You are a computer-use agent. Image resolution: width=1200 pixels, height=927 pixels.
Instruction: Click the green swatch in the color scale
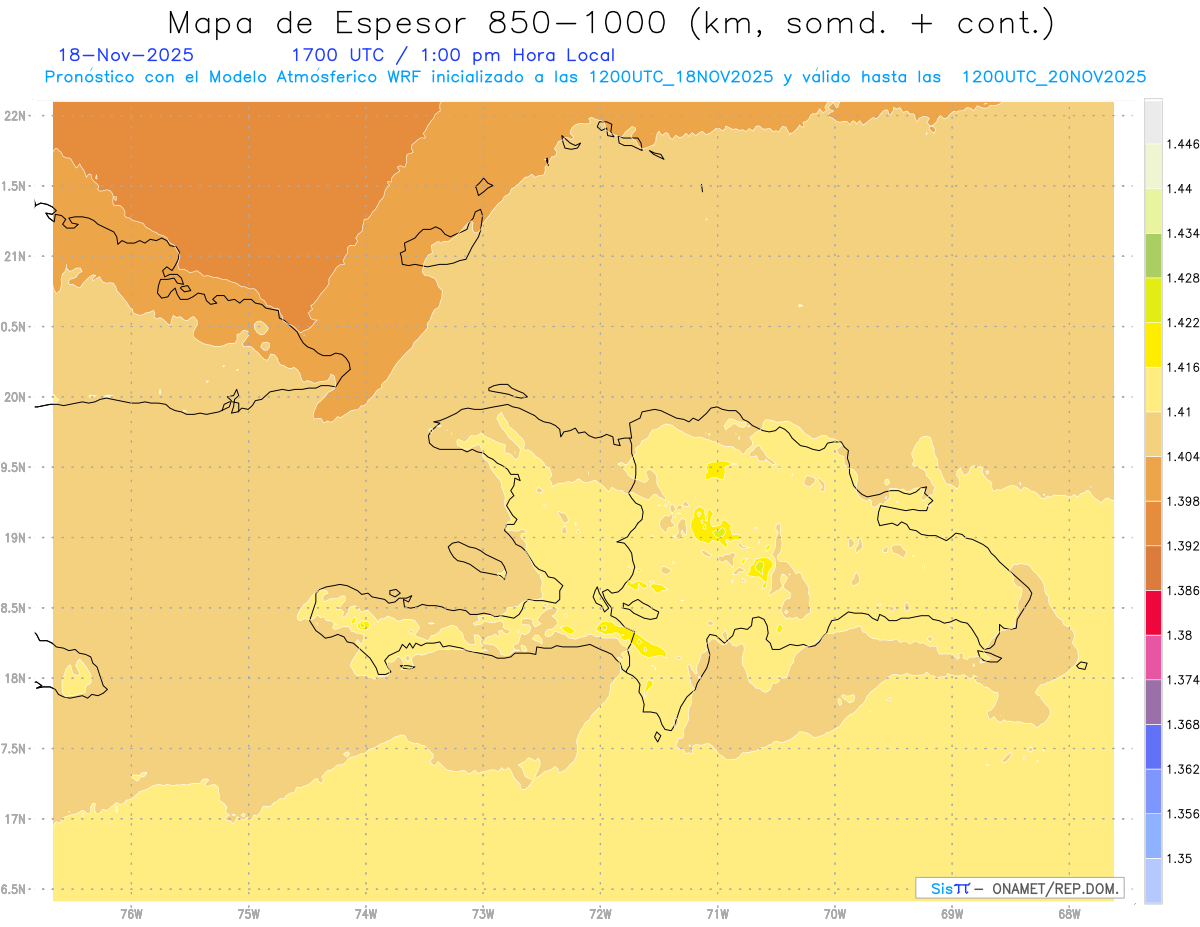pos(1153,255)
